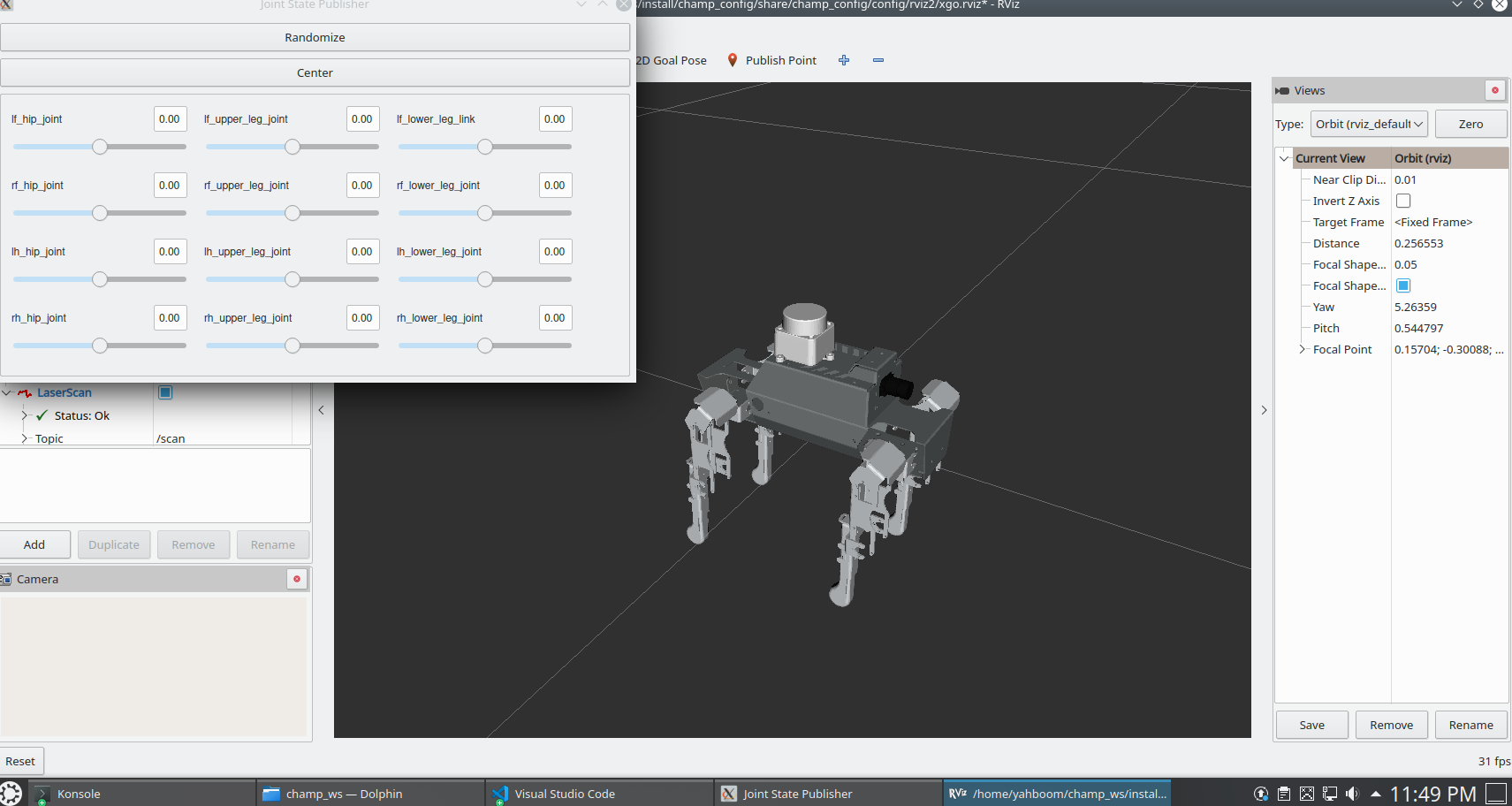Click the Zero view button
This screenshot has width=1512, height=806.
[1470, 124]
